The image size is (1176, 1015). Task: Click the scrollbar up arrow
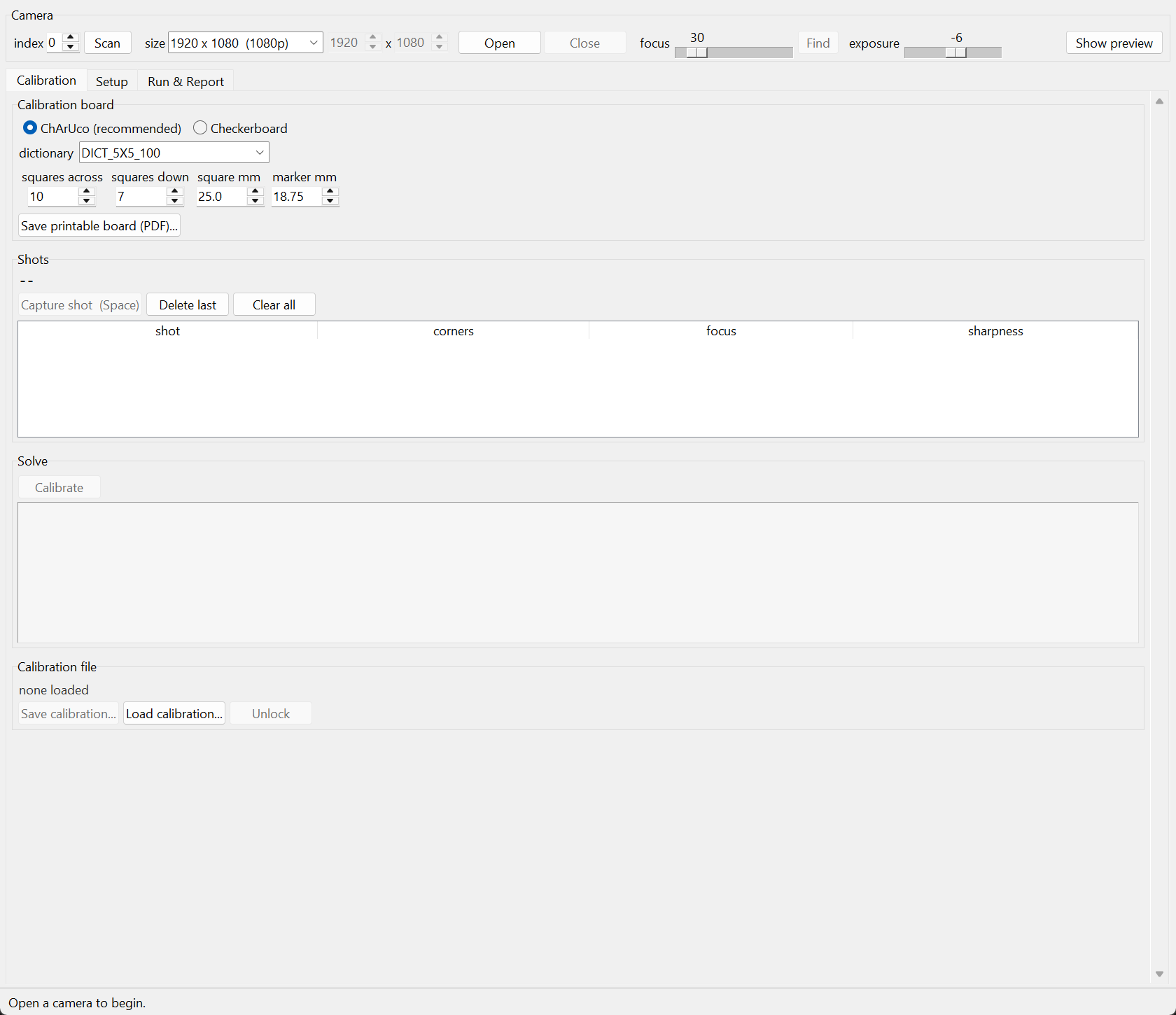point(1159,101)
